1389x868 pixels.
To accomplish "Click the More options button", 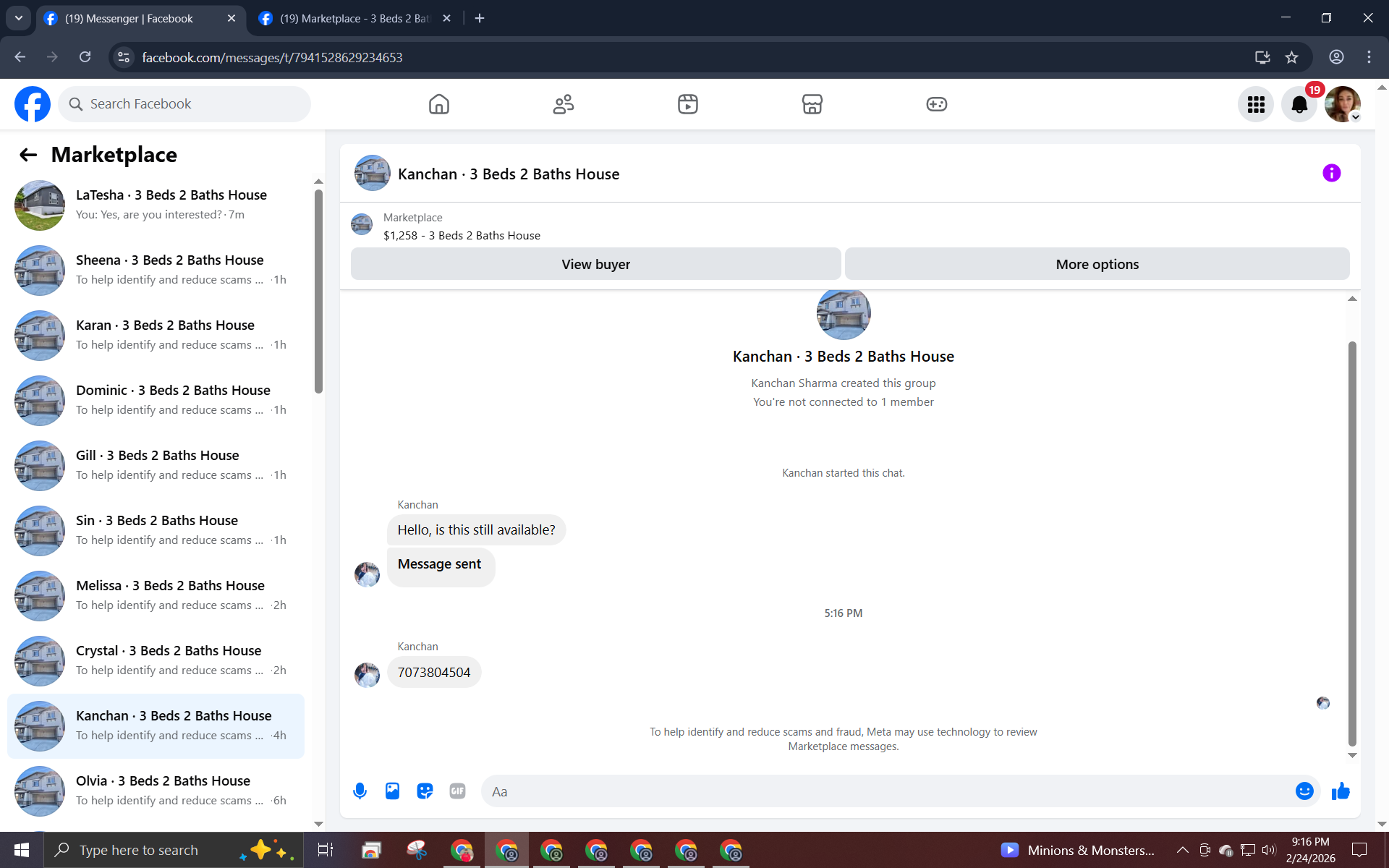I will (1097, 264).
